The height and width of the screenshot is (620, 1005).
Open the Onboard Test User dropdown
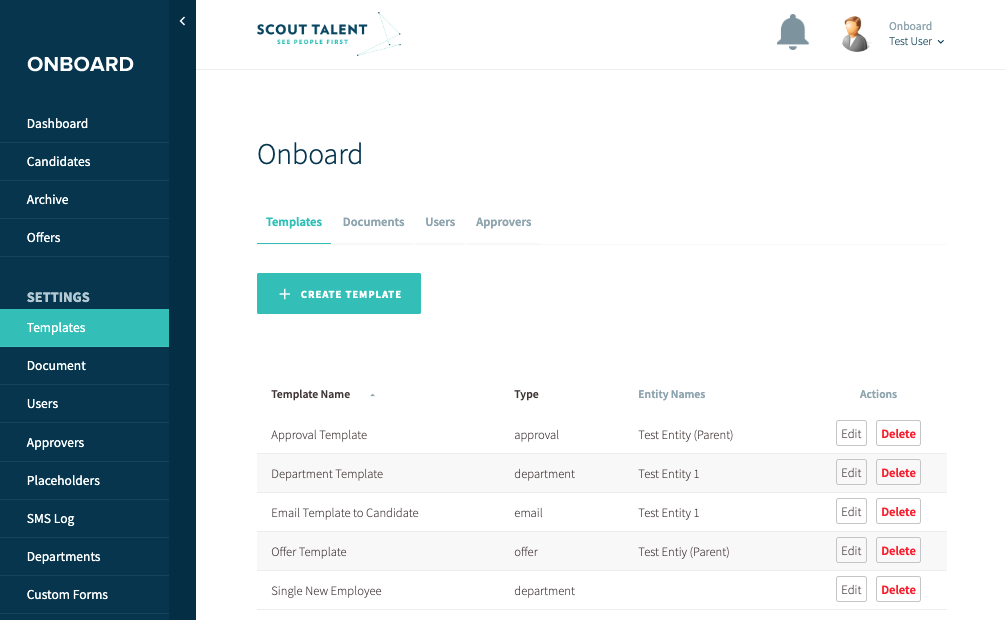[916, 34]
